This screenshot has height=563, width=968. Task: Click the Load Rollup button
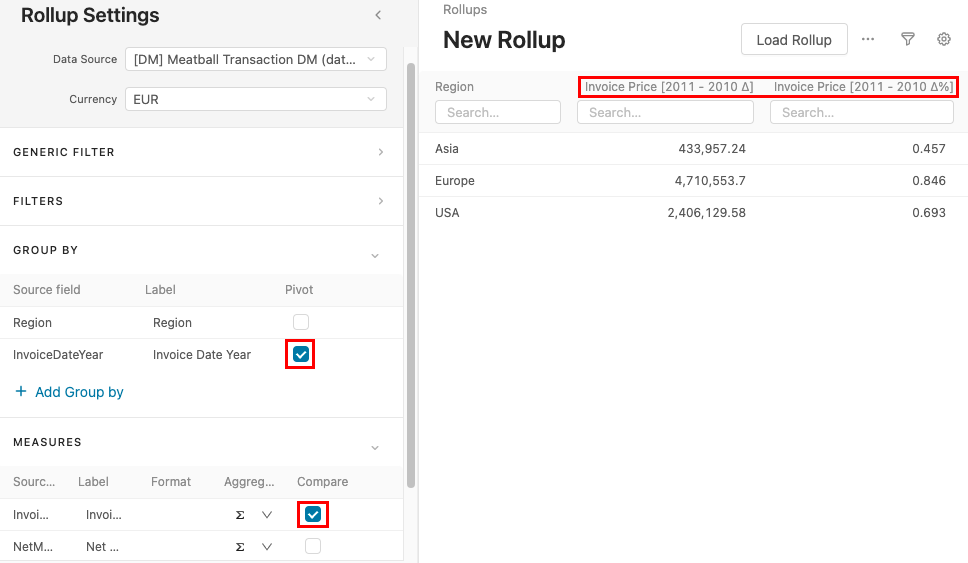[x=793, y=40]
